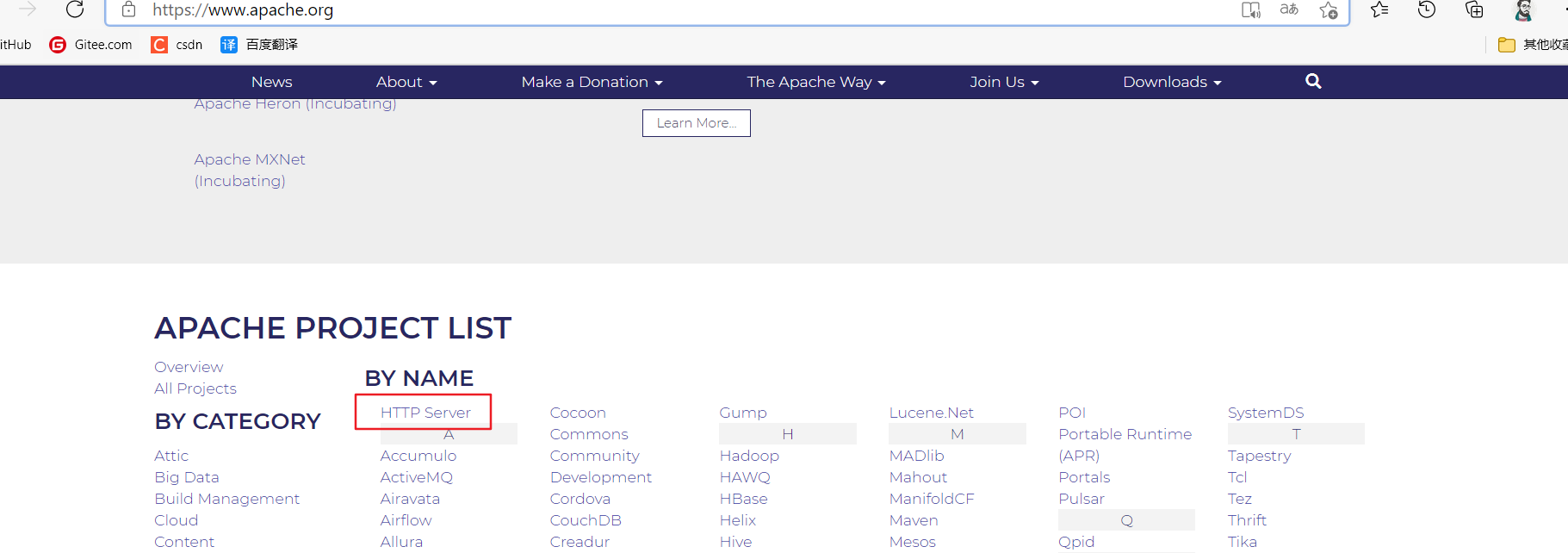Viewport: 1568px width, 553px height.
Task: Open the MADlib project link
Action: [x=917, y=456]
